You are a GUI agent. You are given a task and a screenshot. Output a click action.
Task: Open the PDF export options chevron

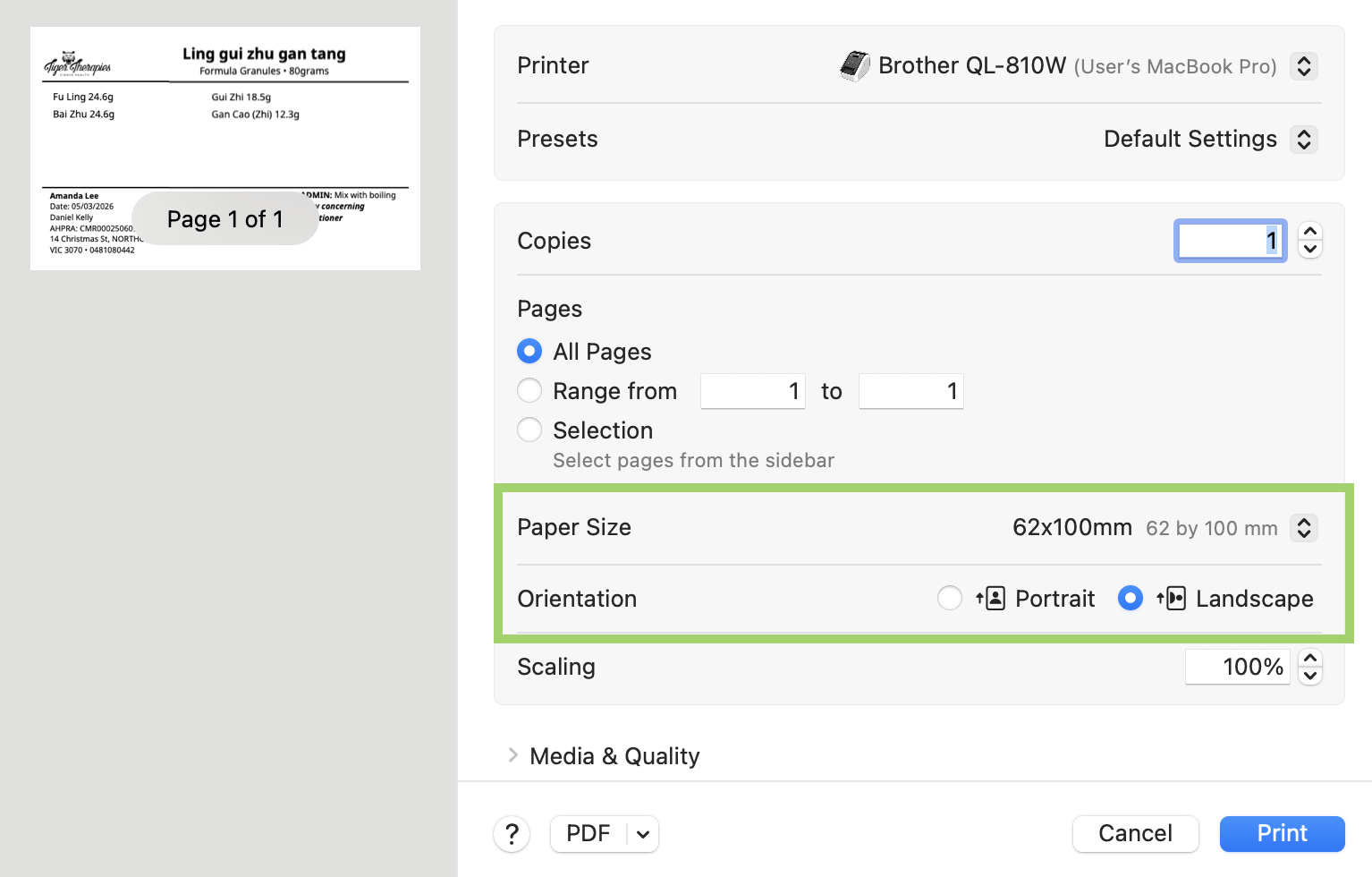641,833
